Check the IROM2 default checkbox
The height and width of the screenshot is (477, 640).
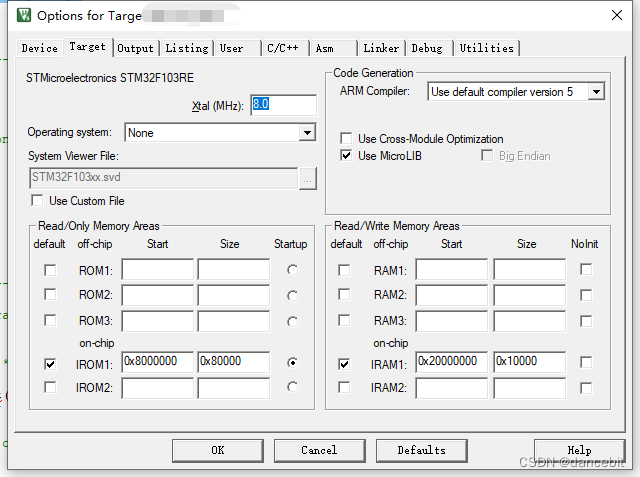[x=50, y=387]
